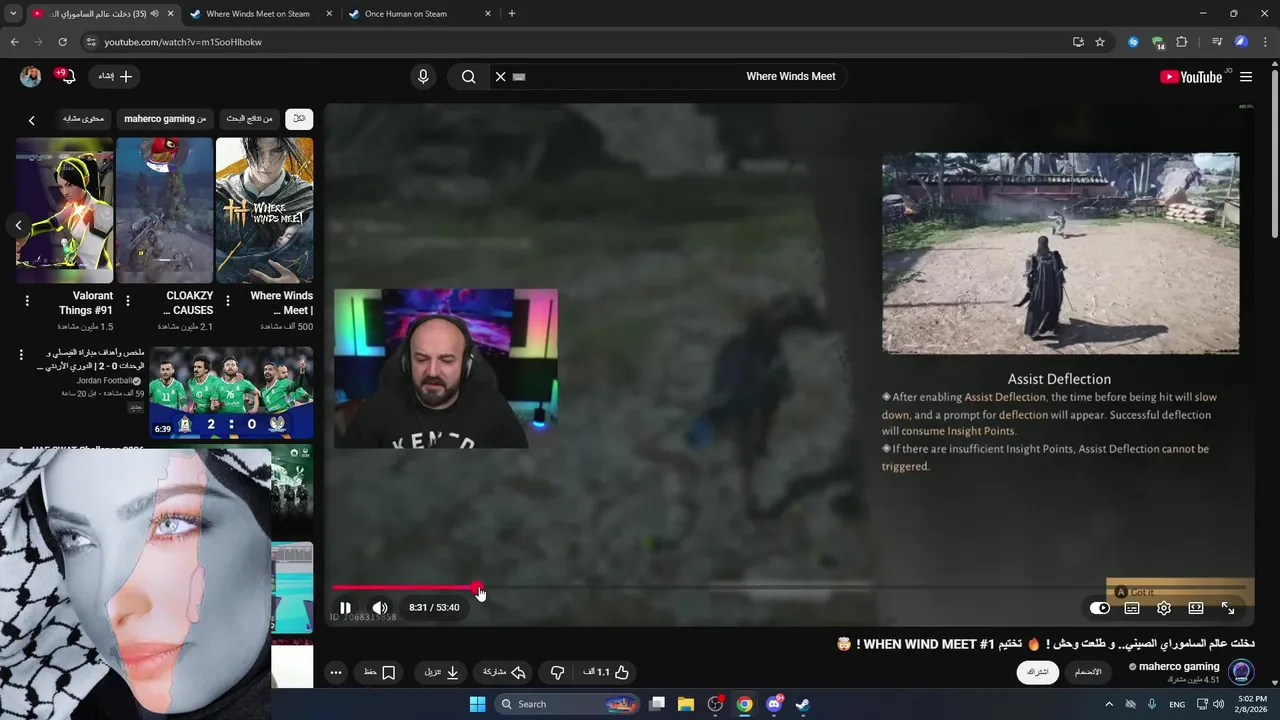The image size is (1280, 720).
Task: Open Steam from the taskbar
Action: click(803, 704)
